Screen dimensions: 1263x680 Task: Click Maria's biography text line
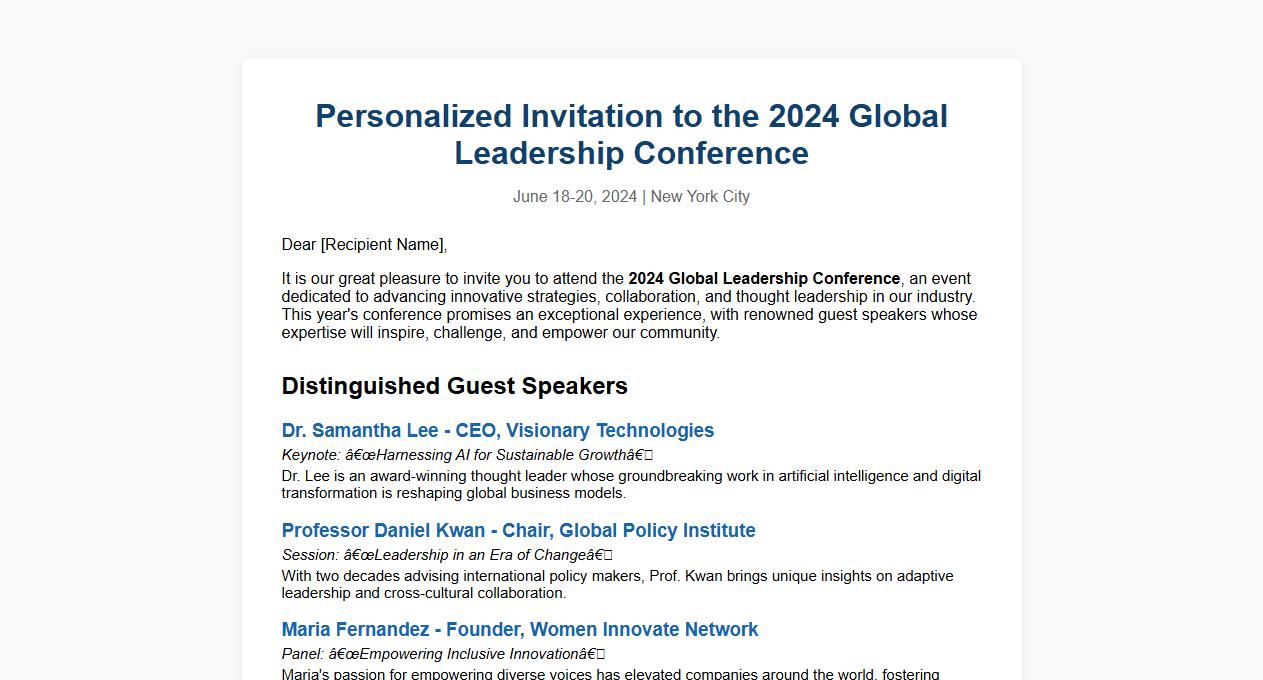tap(610, 674)
